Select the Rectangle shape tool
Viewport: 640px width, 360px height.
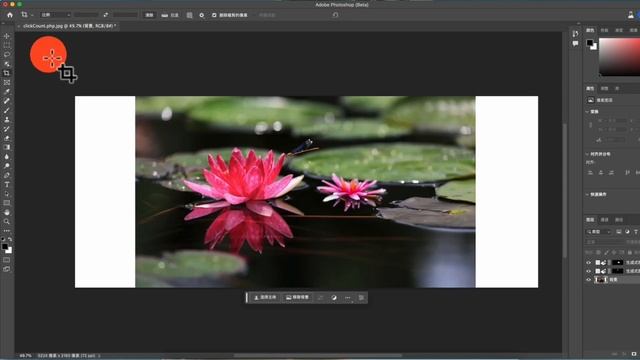coord(7,203)
